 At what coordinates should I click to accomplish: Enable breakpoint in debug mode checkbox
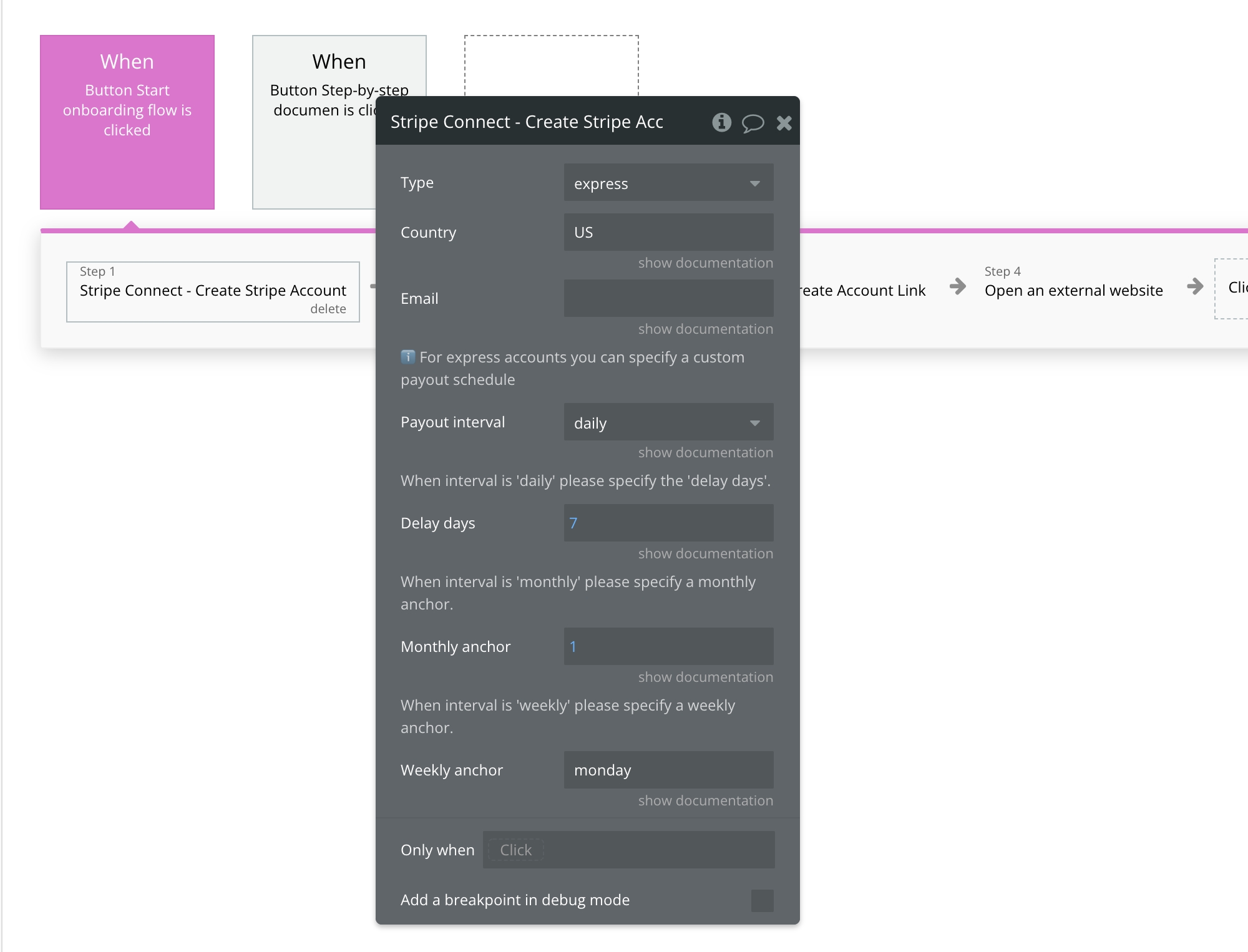pos(762,900)
